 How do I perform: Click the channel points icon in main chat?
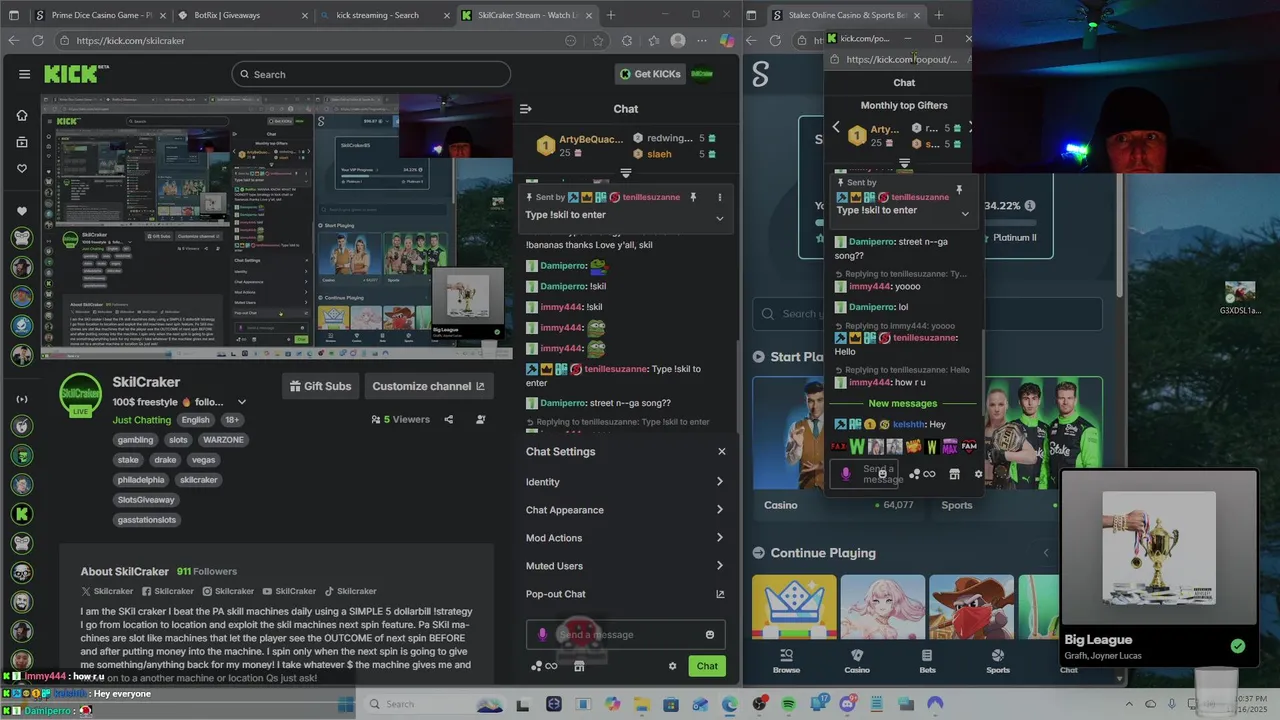point(544,666)
